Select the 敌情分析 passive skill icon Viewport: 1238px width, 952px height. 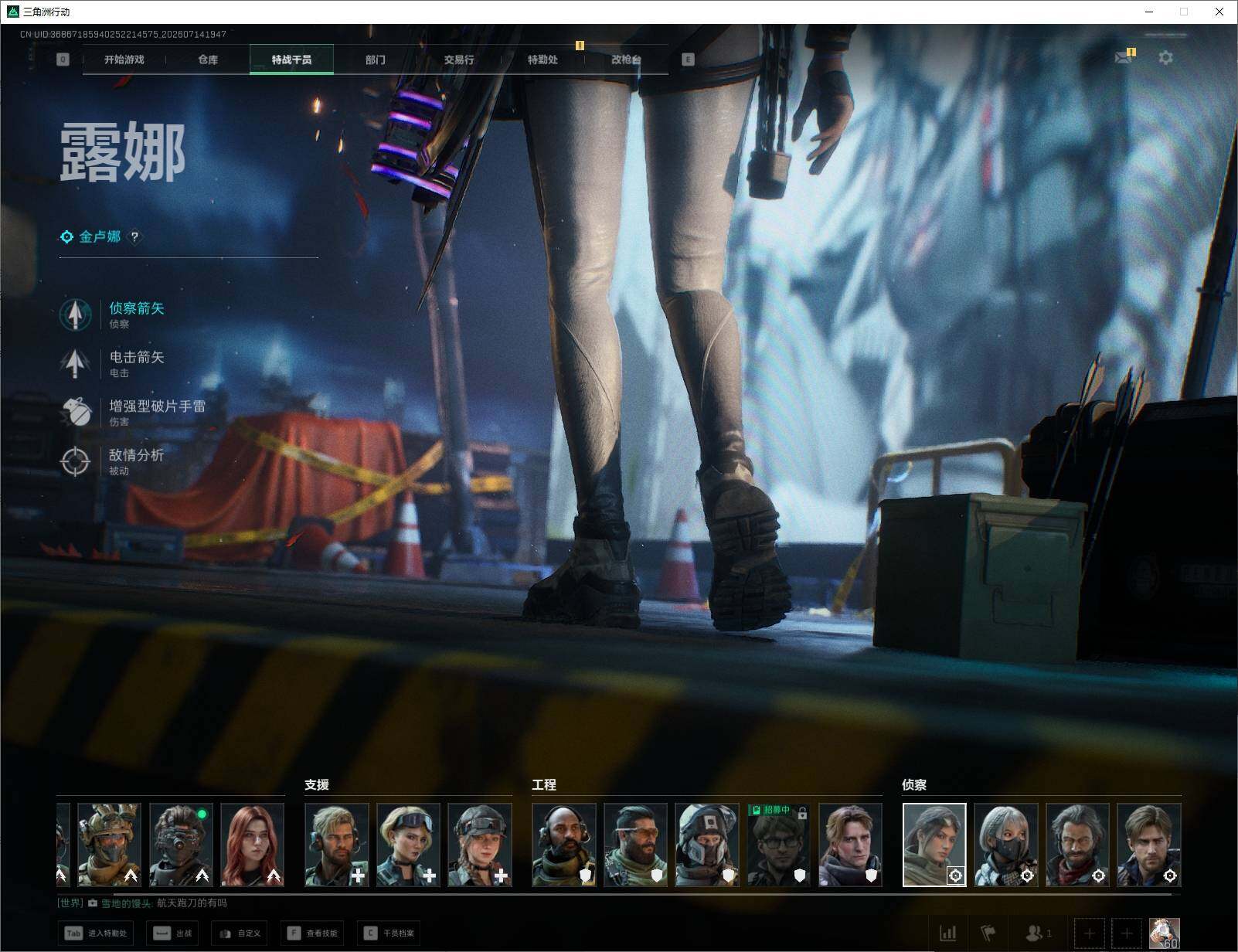pos(75,461)
